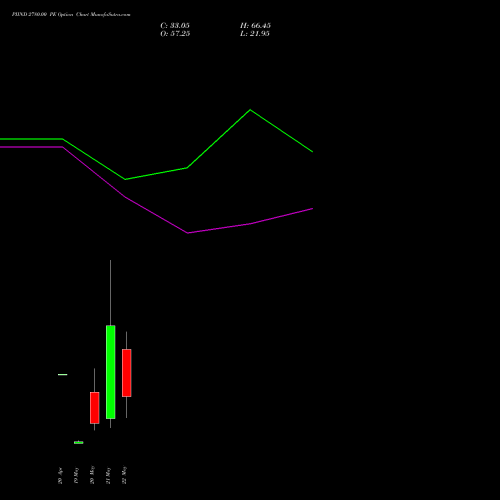Viewport: 500px width, 500px height.
Task: Select the opening price value 'O: 57.25'
Action: point(175,33)
